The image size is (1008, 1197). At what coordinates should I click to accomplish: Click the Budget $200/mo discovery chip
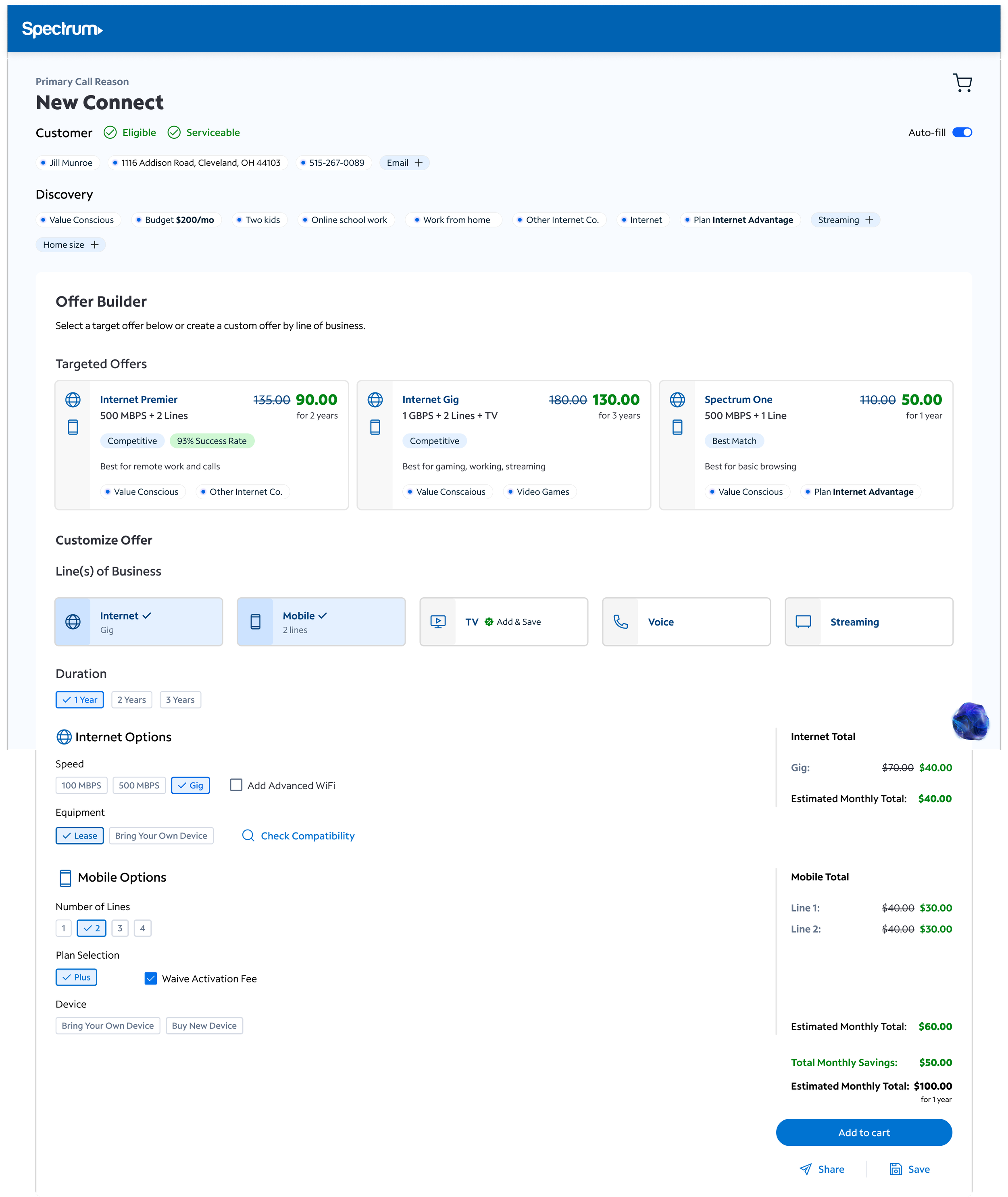coord(177,220)
